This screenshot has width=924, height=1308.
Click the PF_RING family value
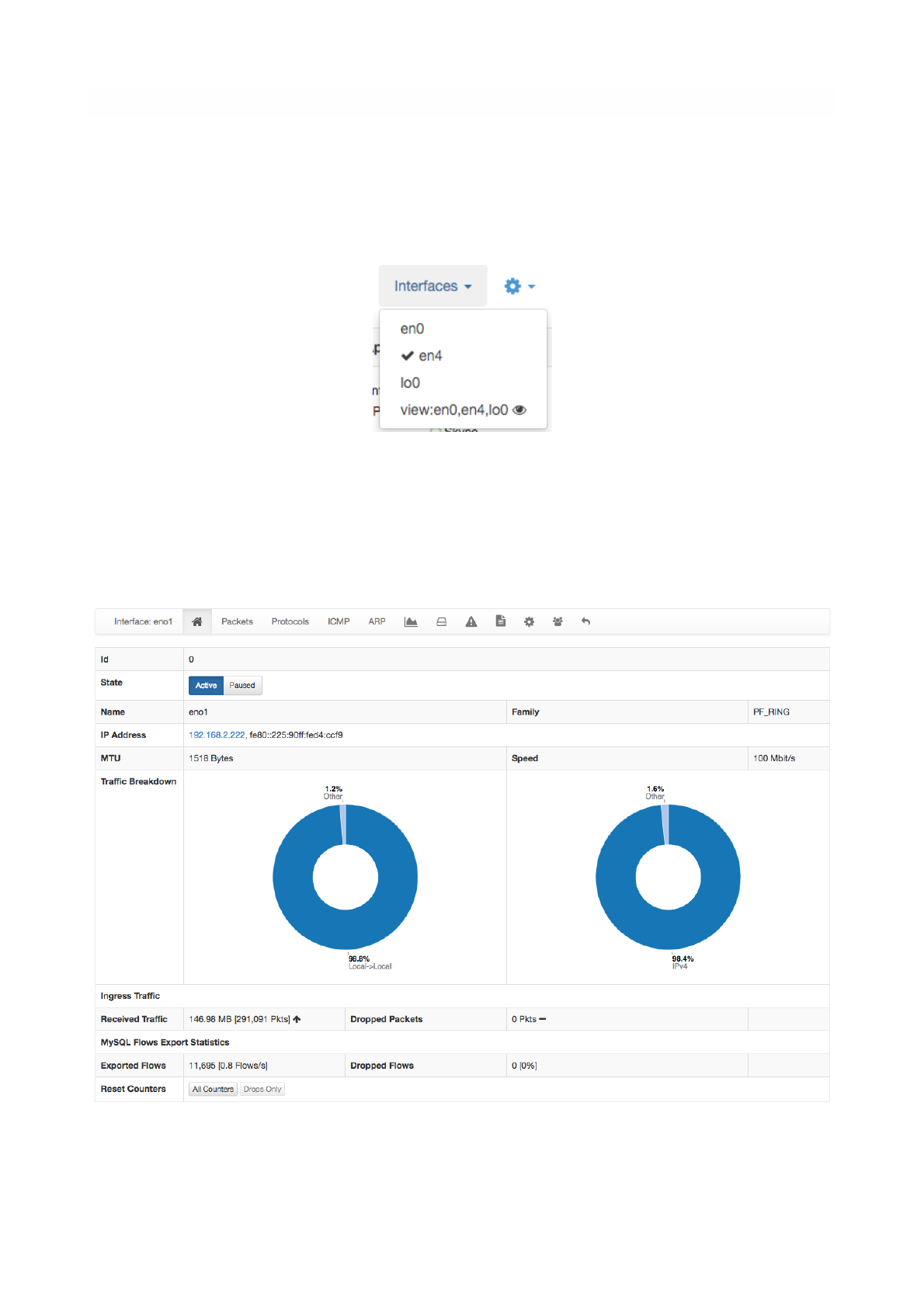coord(771,711)
